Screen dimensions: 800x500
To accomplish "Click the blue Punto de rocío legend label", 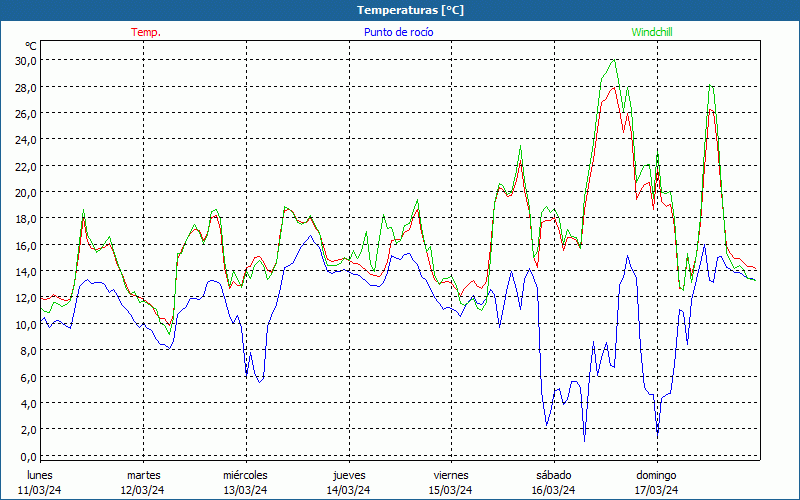I will coord(398,32).
